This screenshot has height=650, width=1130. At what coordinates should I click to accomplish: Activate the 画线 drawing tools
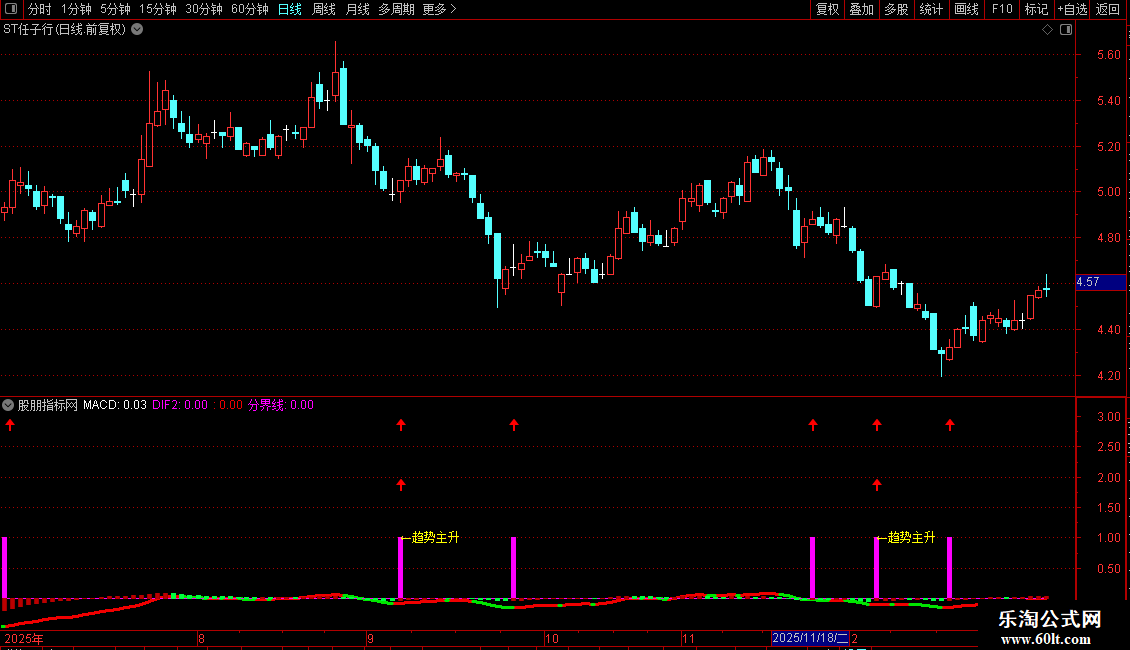point(966,9)
